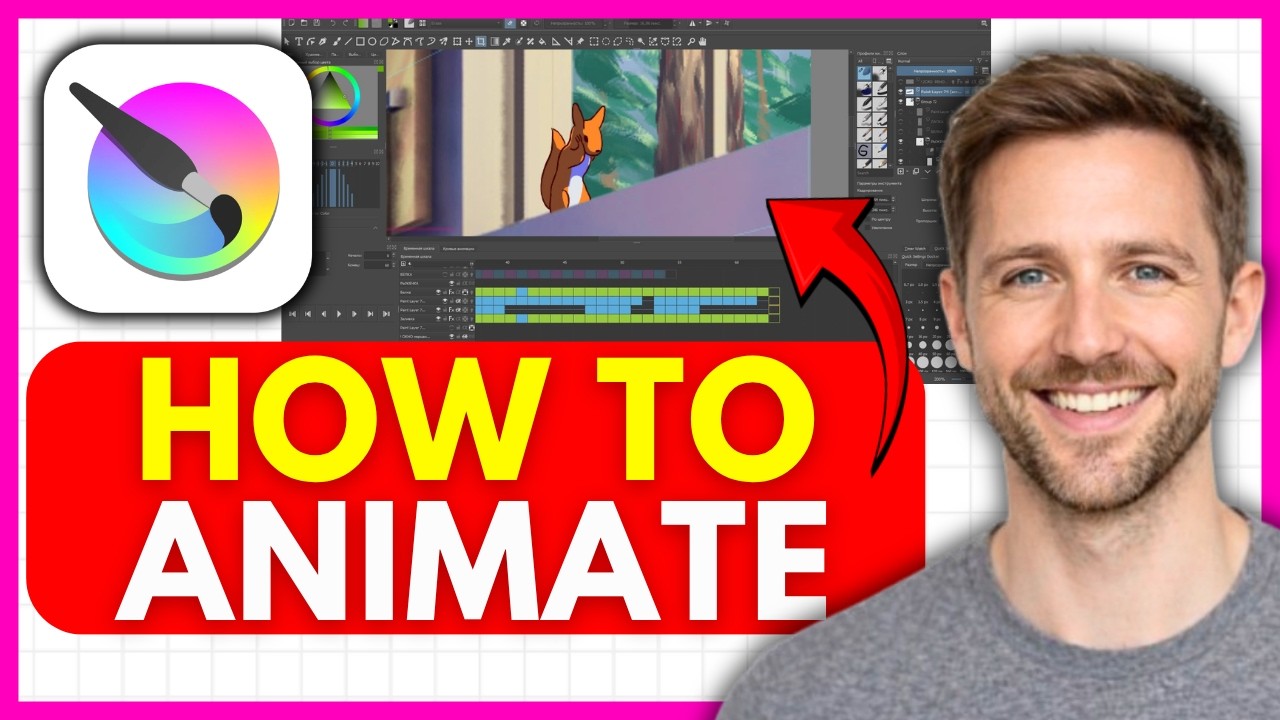This screenshot has width=1280, height=720.
Task: Select the Rectangle shape tool
Action: pyautogui.click(x=360, y=42)
